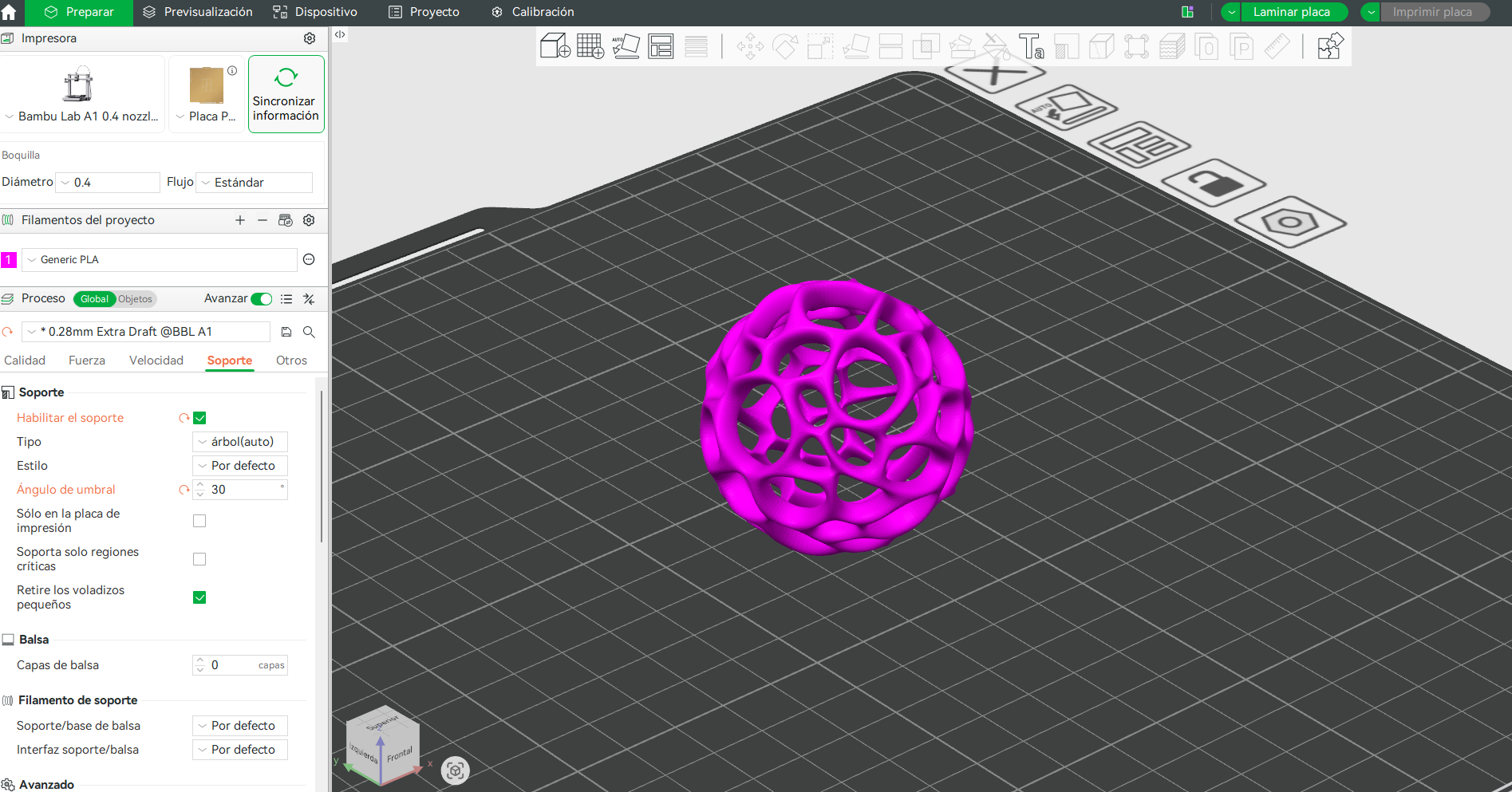
Task: Expand the Laminar placa options arrow
Action: click(1232, 12)
